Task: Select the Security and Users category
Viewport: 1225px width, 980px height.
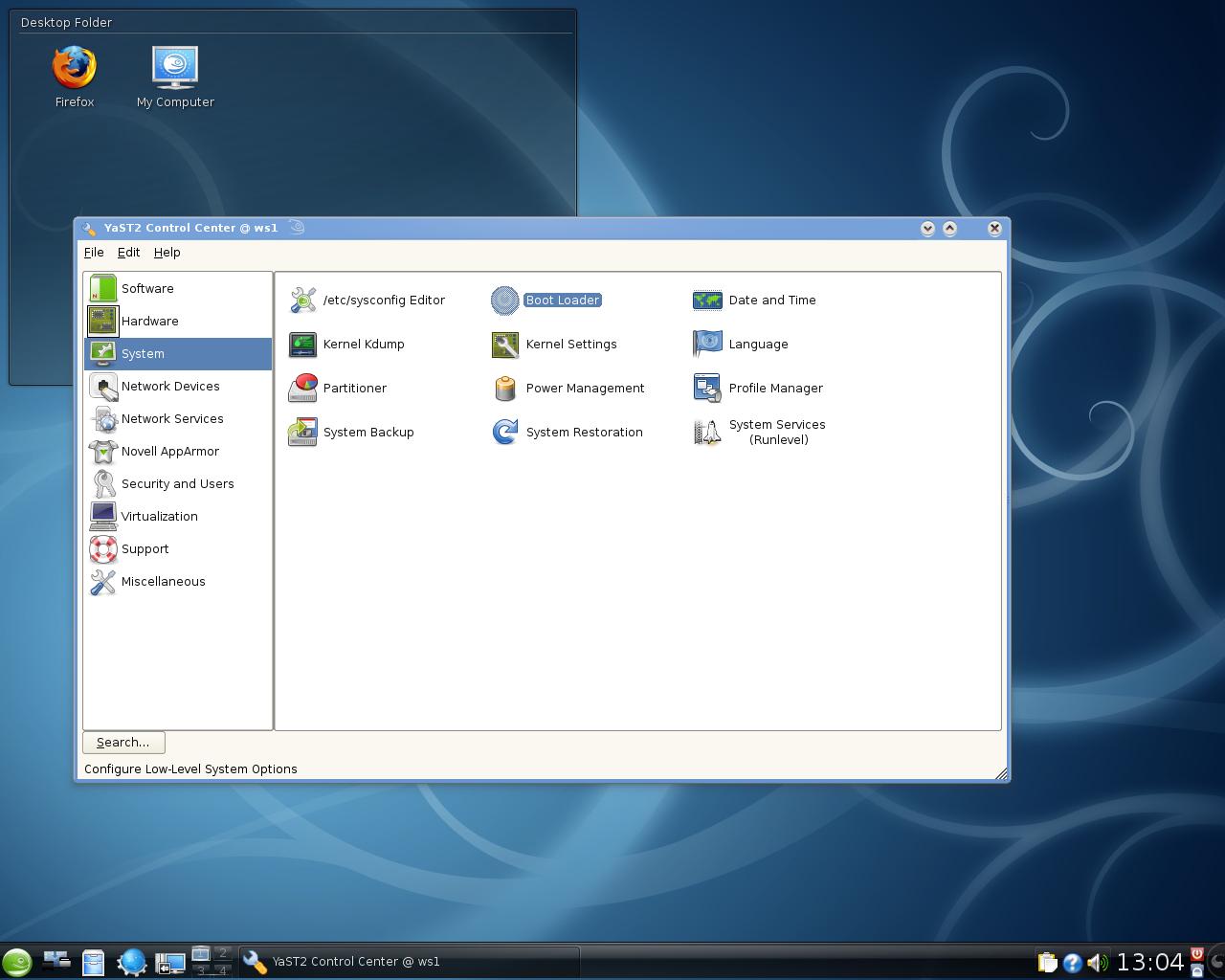Action: pos(178,483)
